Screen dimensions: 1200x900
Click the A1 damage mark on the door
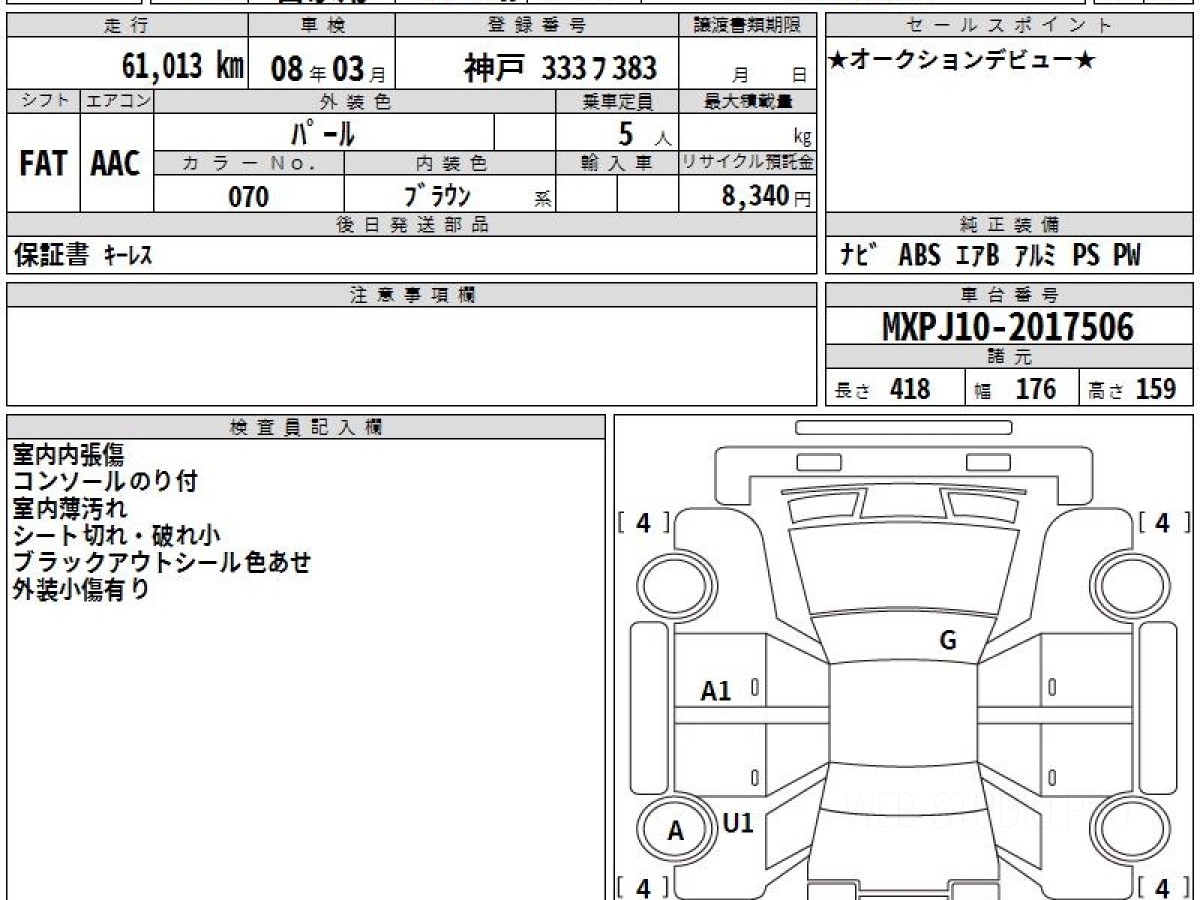click(x=716, y=690)
